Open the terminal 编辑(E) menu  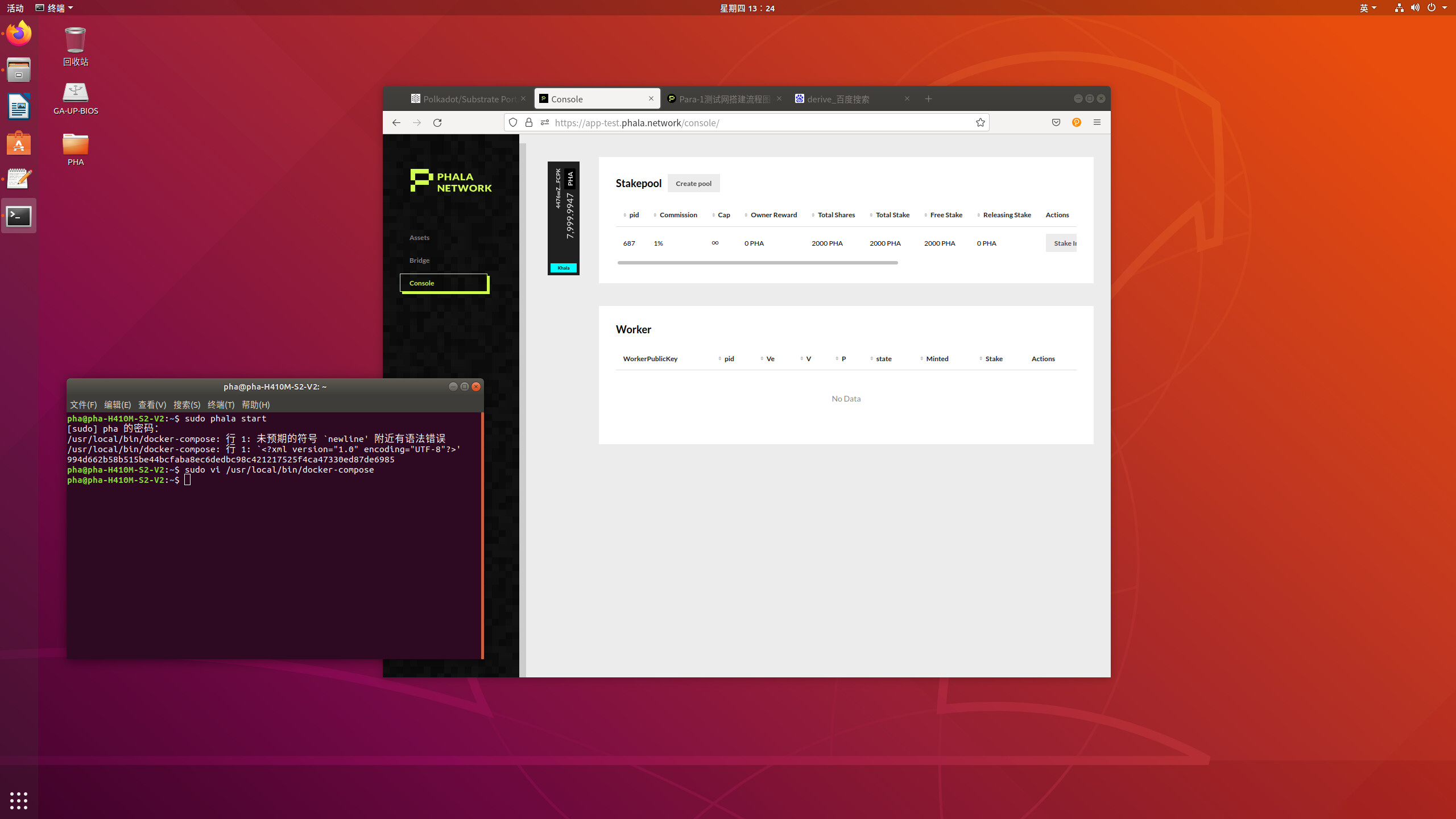(x=117, y=404)
